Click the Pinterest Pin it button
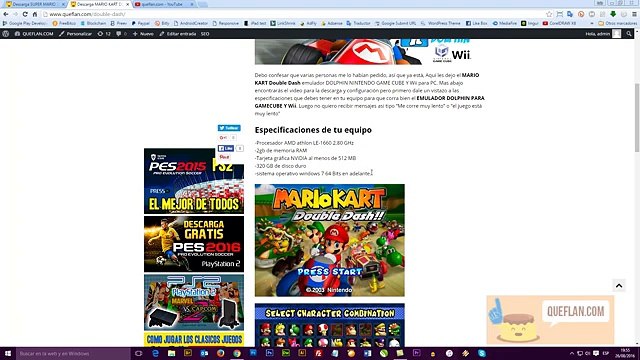Screen dimensions: 640x360 click(224, 157)
